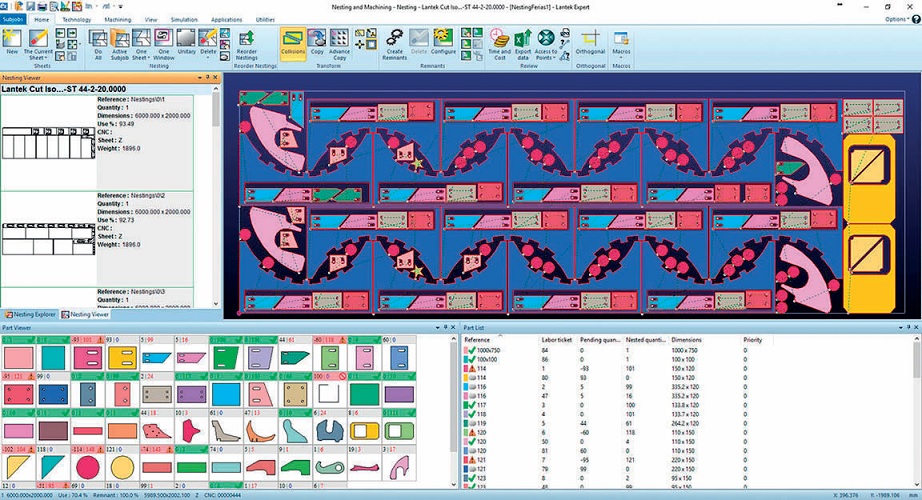Screen dimensions: 922x500
Task: Click the Nesting Viewer vertical scrollbar
Action: [x=216, y=195]
